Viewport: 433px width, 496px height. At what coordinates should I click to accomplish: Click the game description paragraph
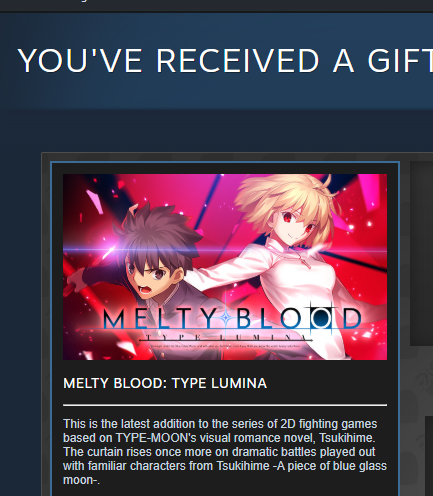225,452
